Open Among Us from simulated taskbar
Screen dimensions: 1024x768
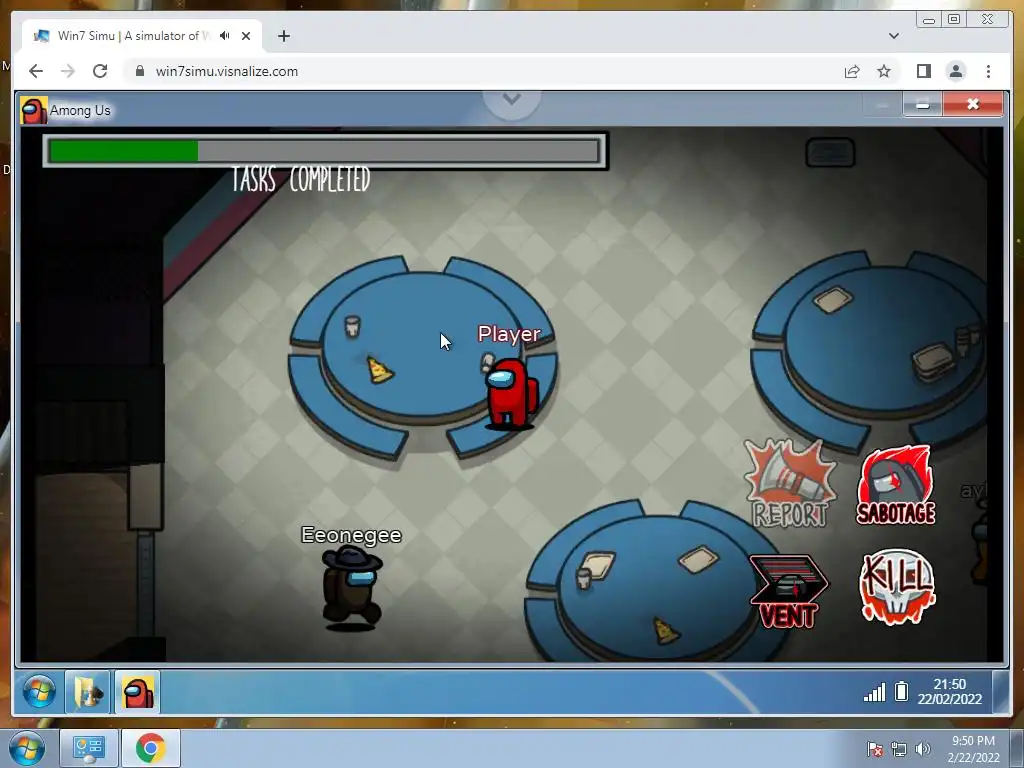tap(138, 692)
